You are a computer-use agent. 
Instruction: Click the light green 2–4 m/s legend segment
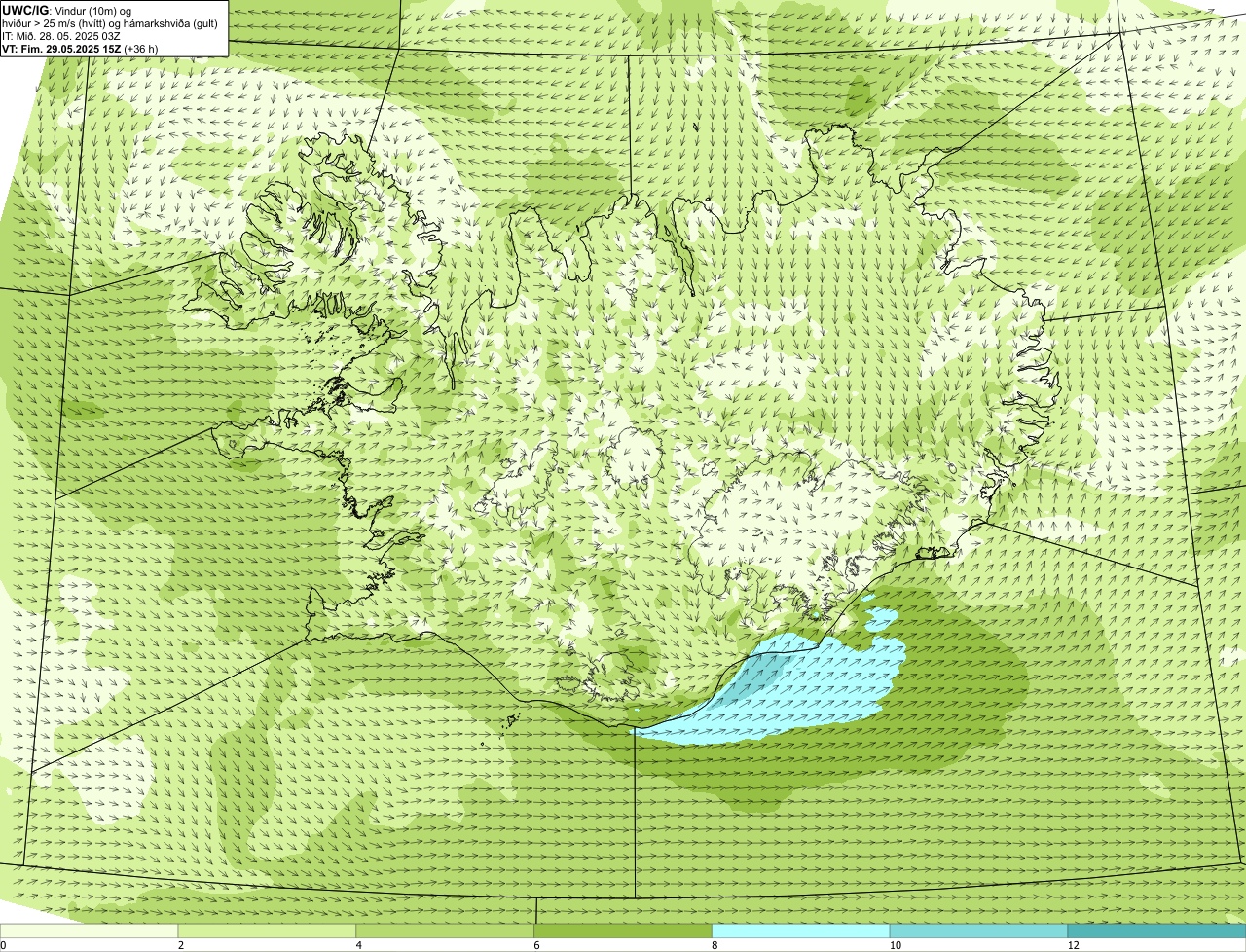268,931
